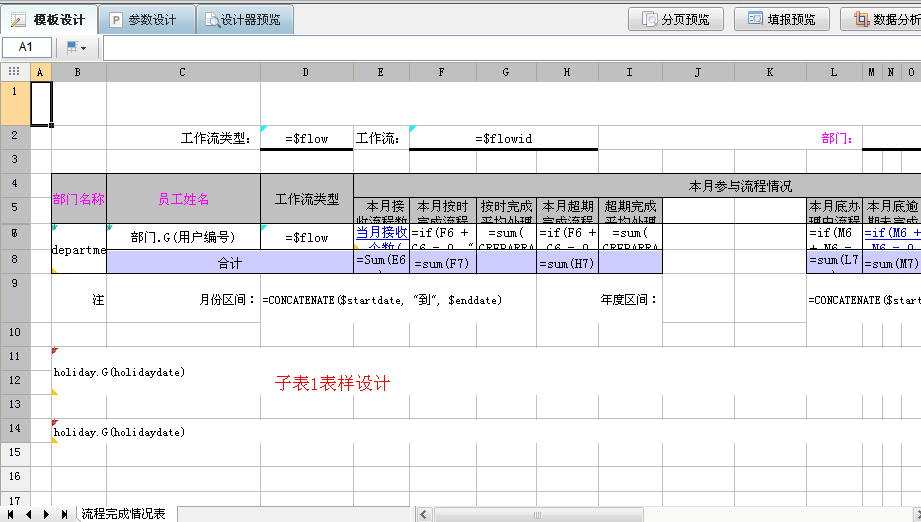Select column A header
The height and width of the screenshot is (522, 921).
pyautogui.click(x=41, y=72)
